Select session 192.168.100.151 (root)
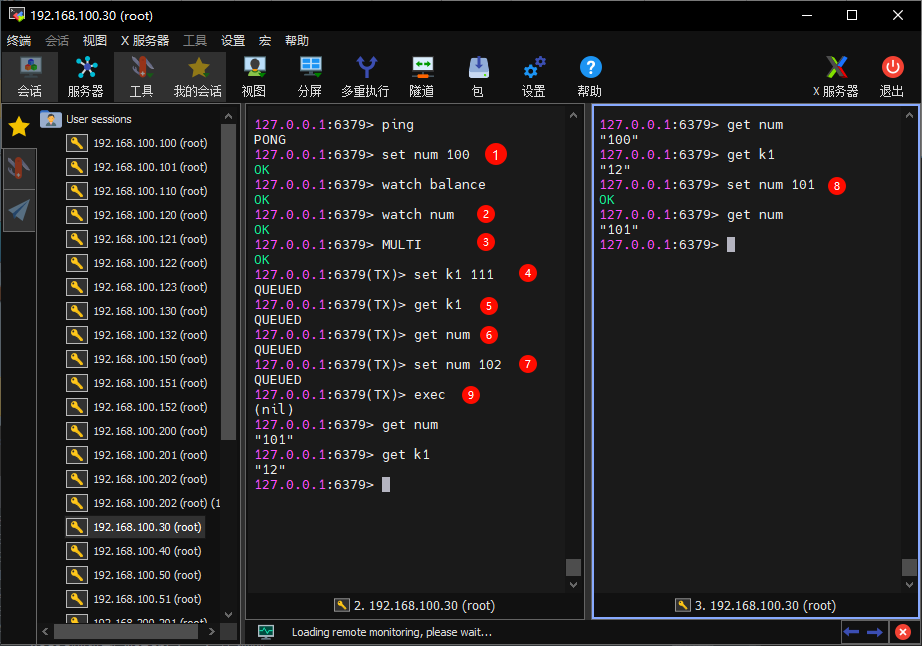Viewport: 922px width, 646px height. coord(137,383)
